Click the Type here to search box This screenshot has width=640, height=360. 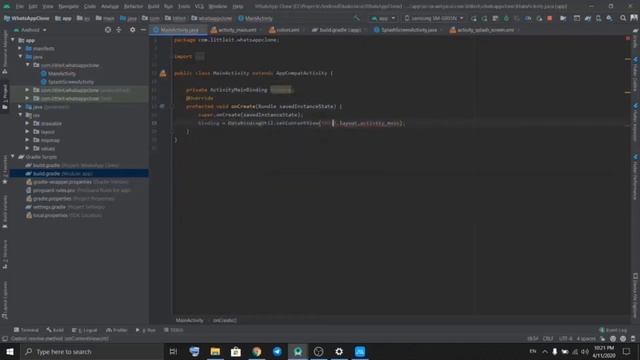92,351
